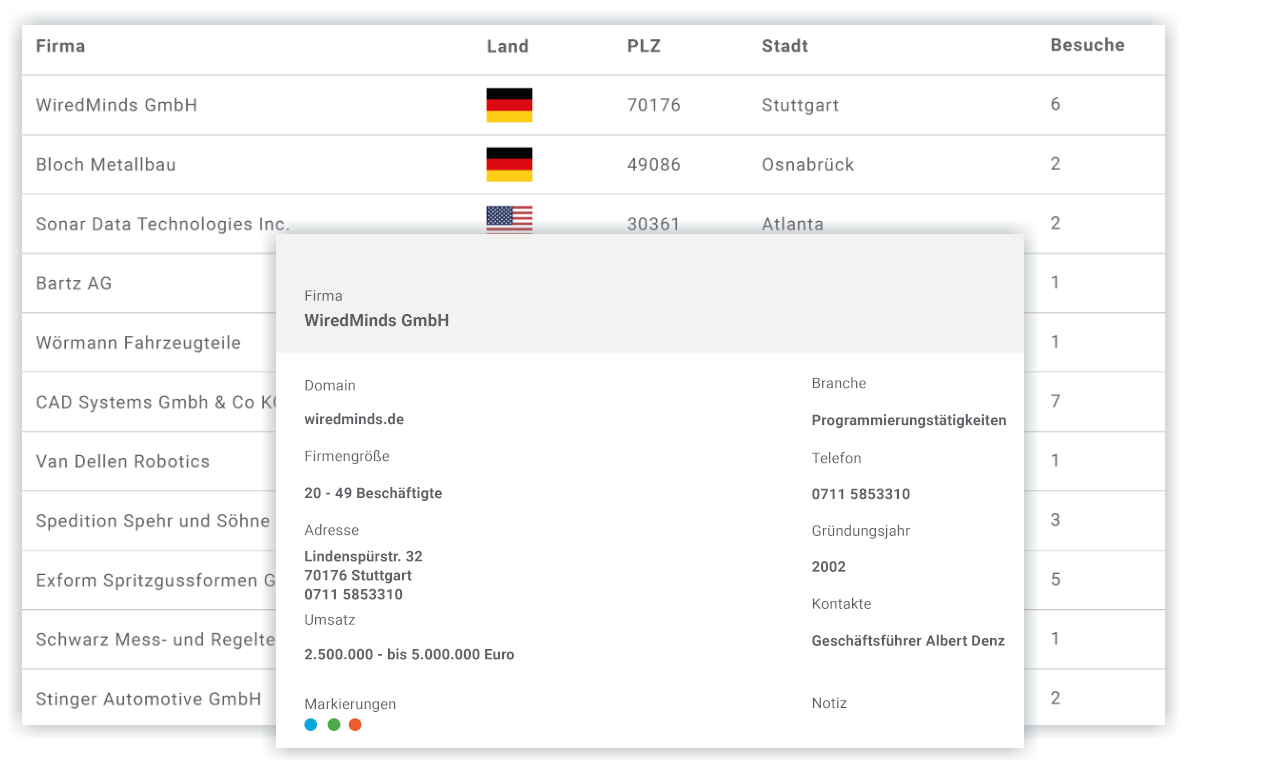Sort table by Land column header

click(508, 46)
